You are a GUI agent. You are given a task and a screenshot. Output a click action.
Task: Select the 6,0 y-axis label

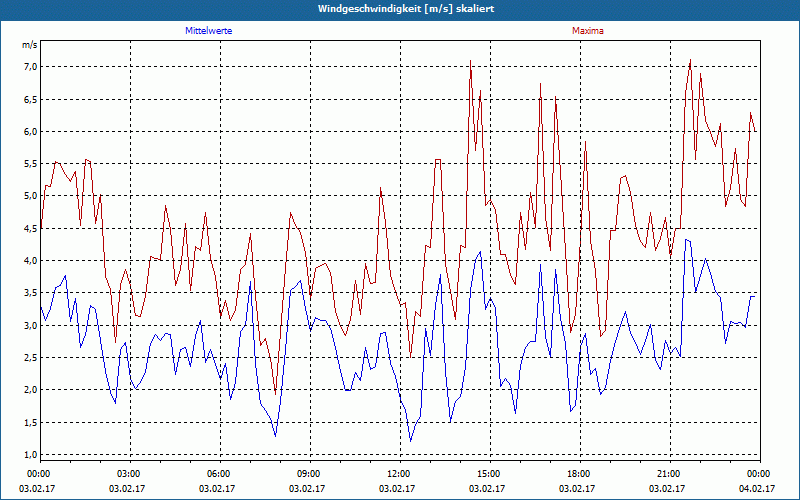tap(31, 132)
